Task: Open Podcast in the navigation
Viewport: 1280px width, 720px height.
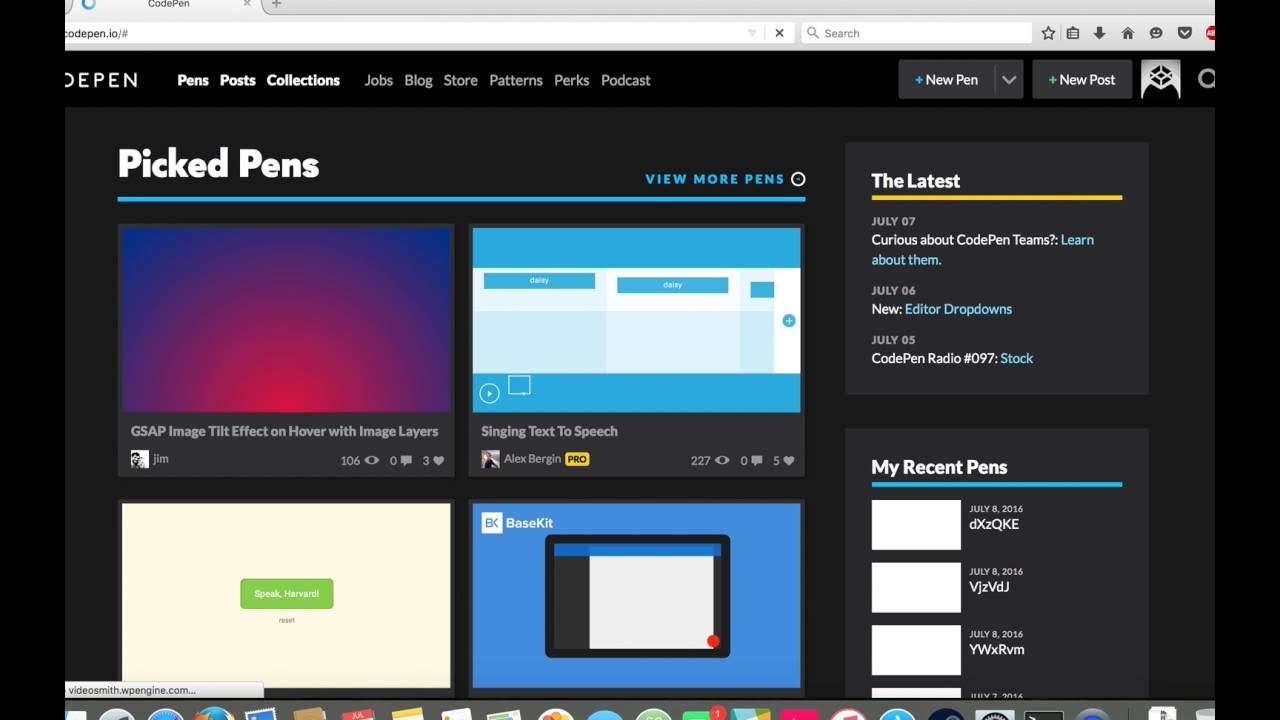Action: pos(626,80)
